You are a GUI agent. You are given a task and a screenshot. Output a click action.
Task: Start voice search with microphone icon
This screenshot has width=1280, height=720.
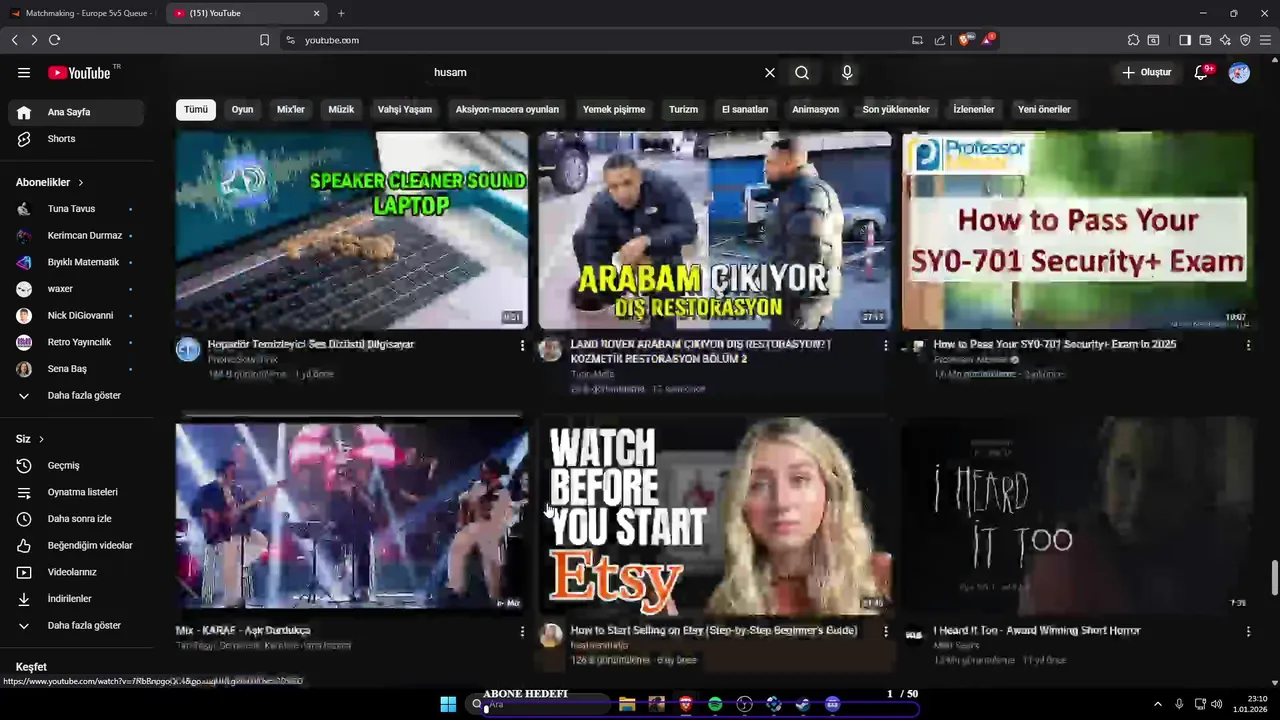[847, 72]
